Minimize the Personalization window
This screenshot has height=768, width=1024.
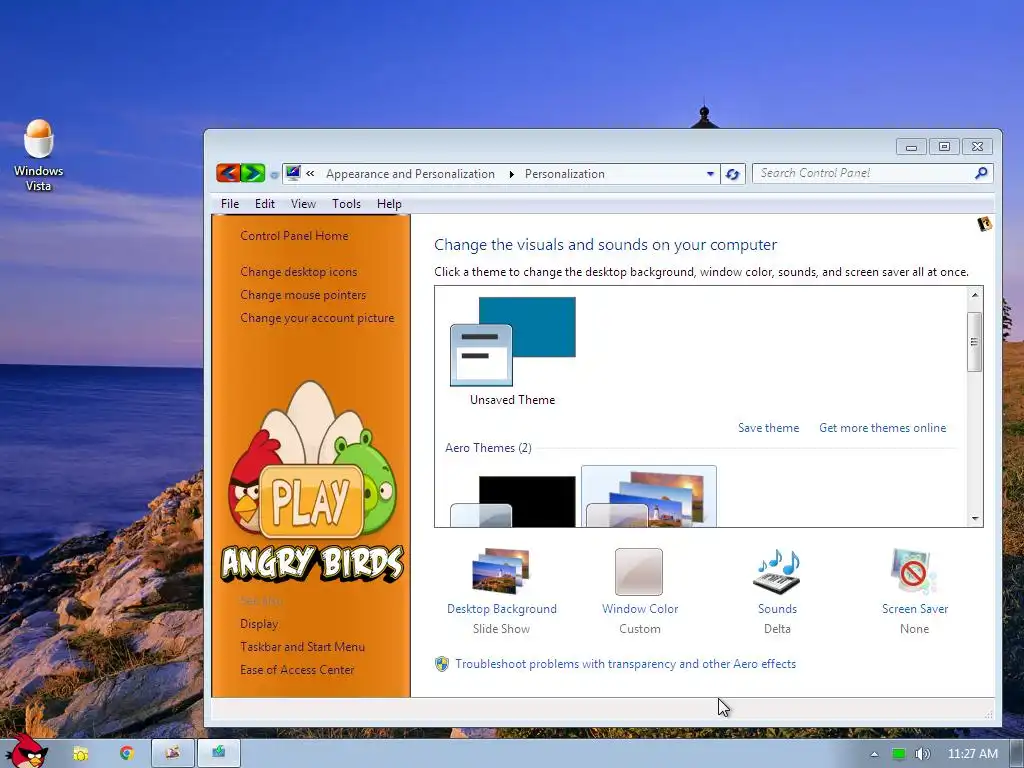click(x=912, y=147)
